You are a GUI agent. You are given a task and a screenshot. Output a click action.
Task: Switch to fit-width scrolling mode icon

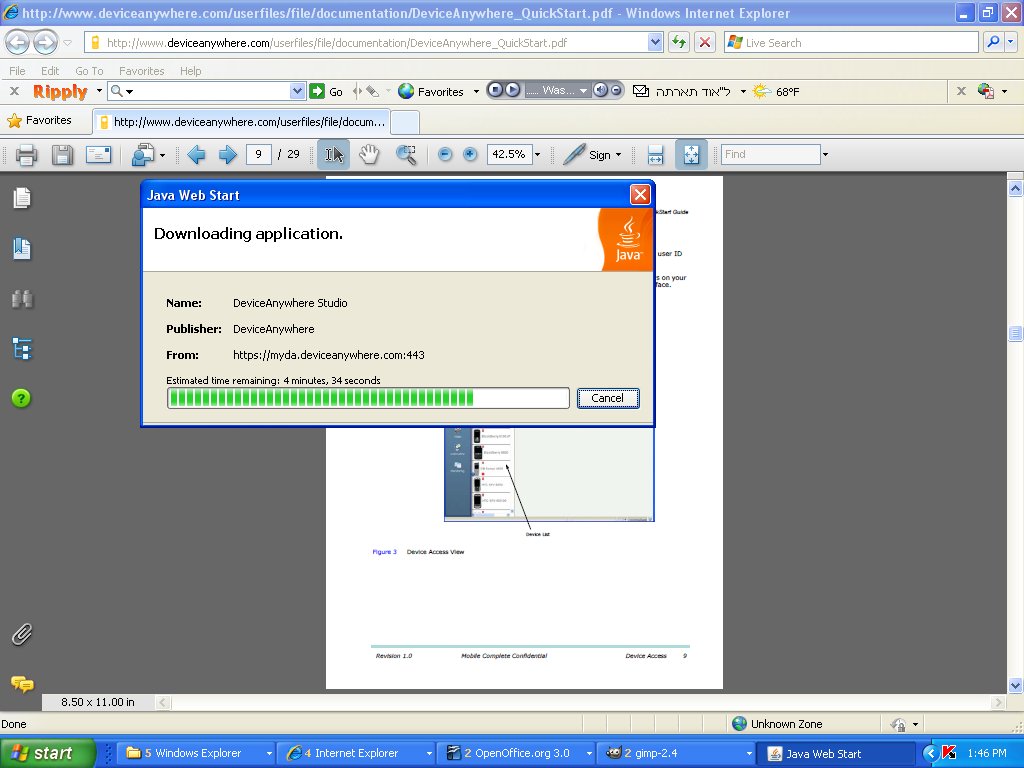pos(655,155)
